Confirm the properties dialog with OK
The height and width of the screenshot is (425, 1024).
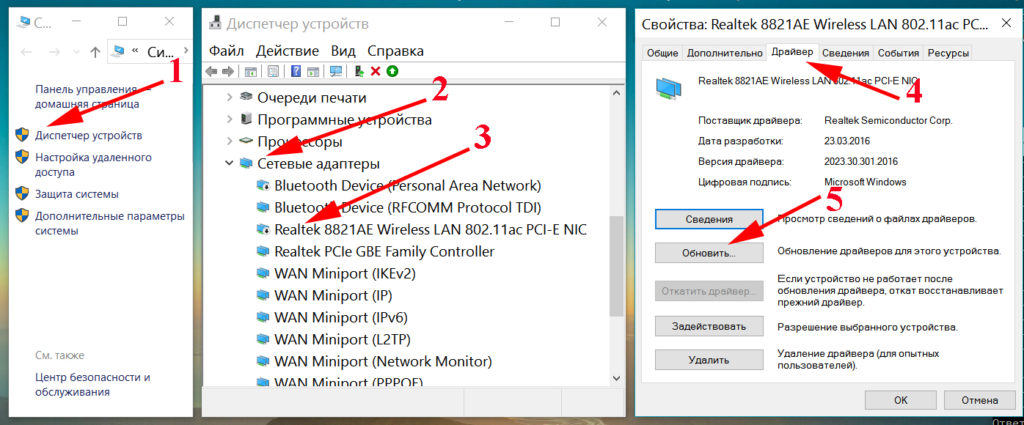[x=901, y=400]
